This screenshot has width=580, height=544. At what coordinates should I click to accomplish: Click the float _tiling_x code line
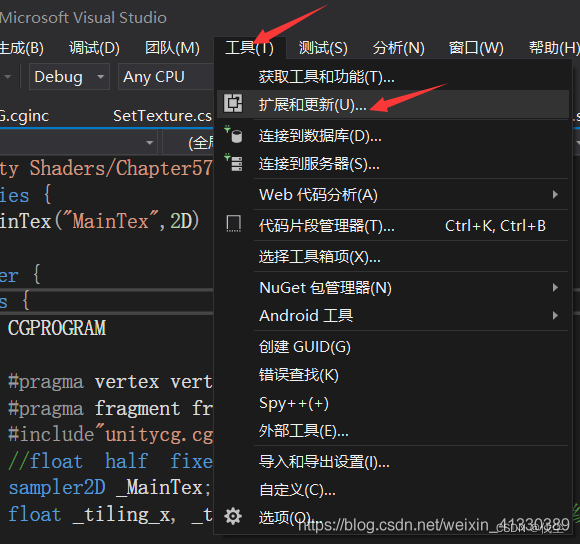110,514
